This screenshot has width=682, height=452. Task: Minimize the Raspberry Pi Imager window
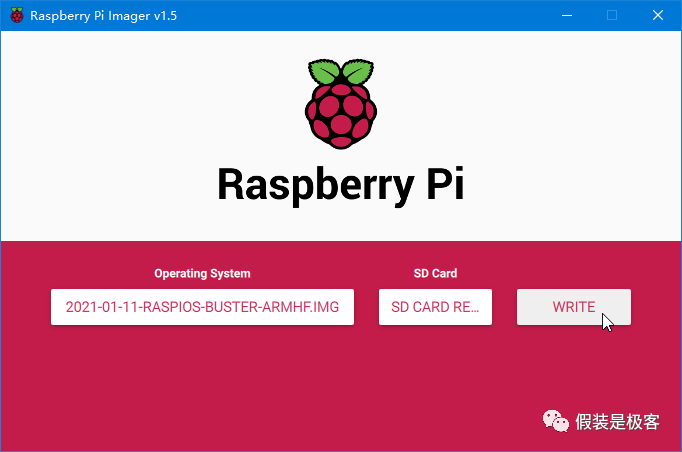(567, 15)
